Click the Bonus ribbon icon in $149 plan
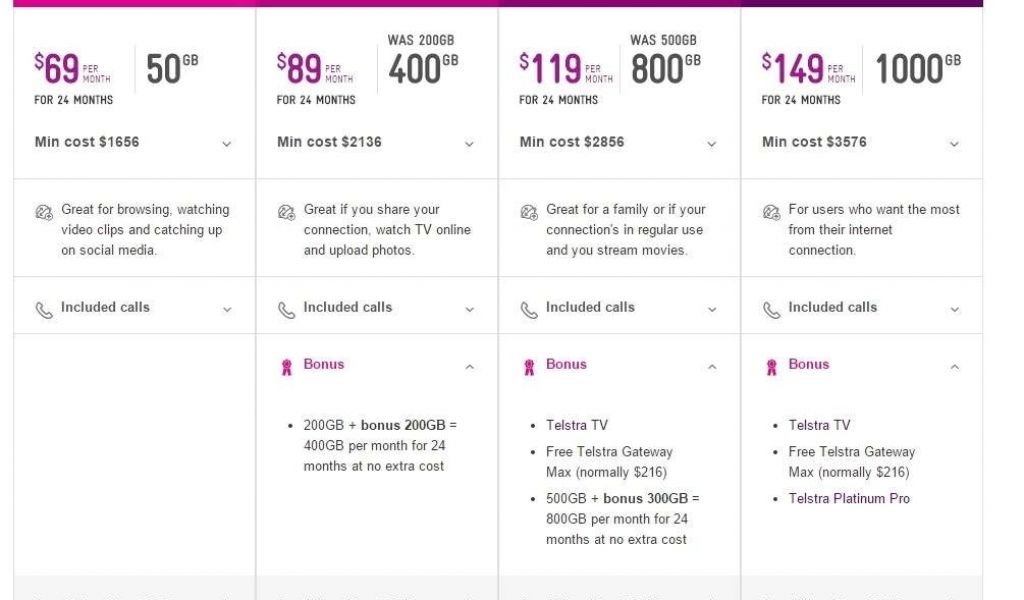 pos(771,367)
